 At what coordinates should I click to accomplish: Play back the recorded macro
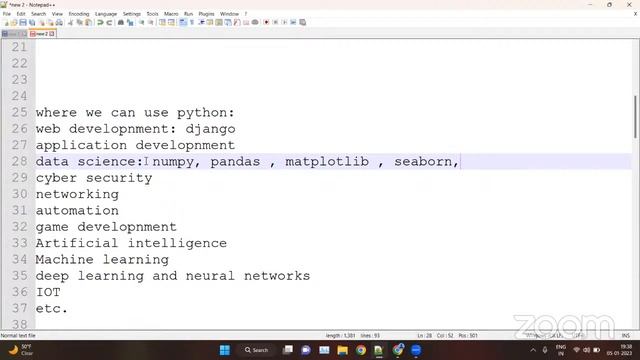(x=284, y=22)
